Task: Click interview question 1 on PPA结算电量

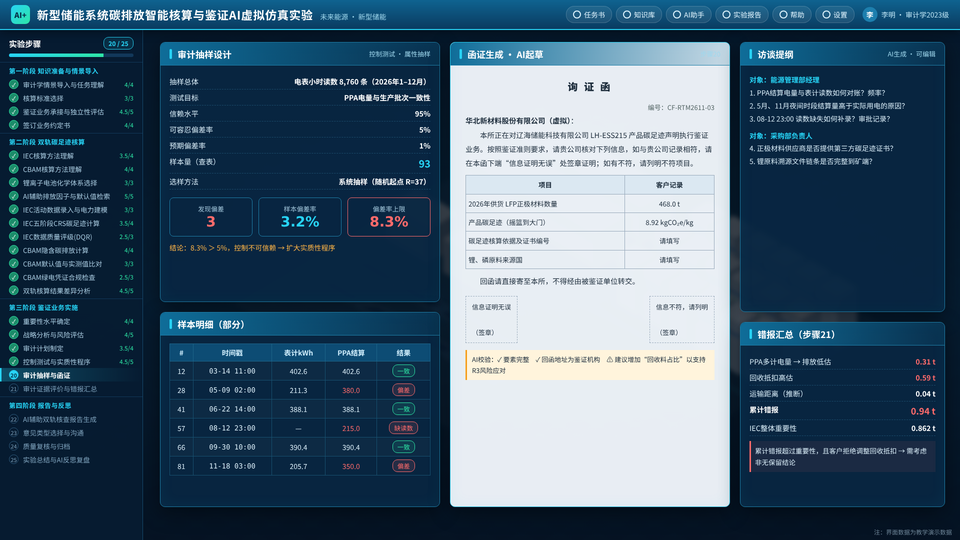Action: pyautogui.click(x=817, y=93)
